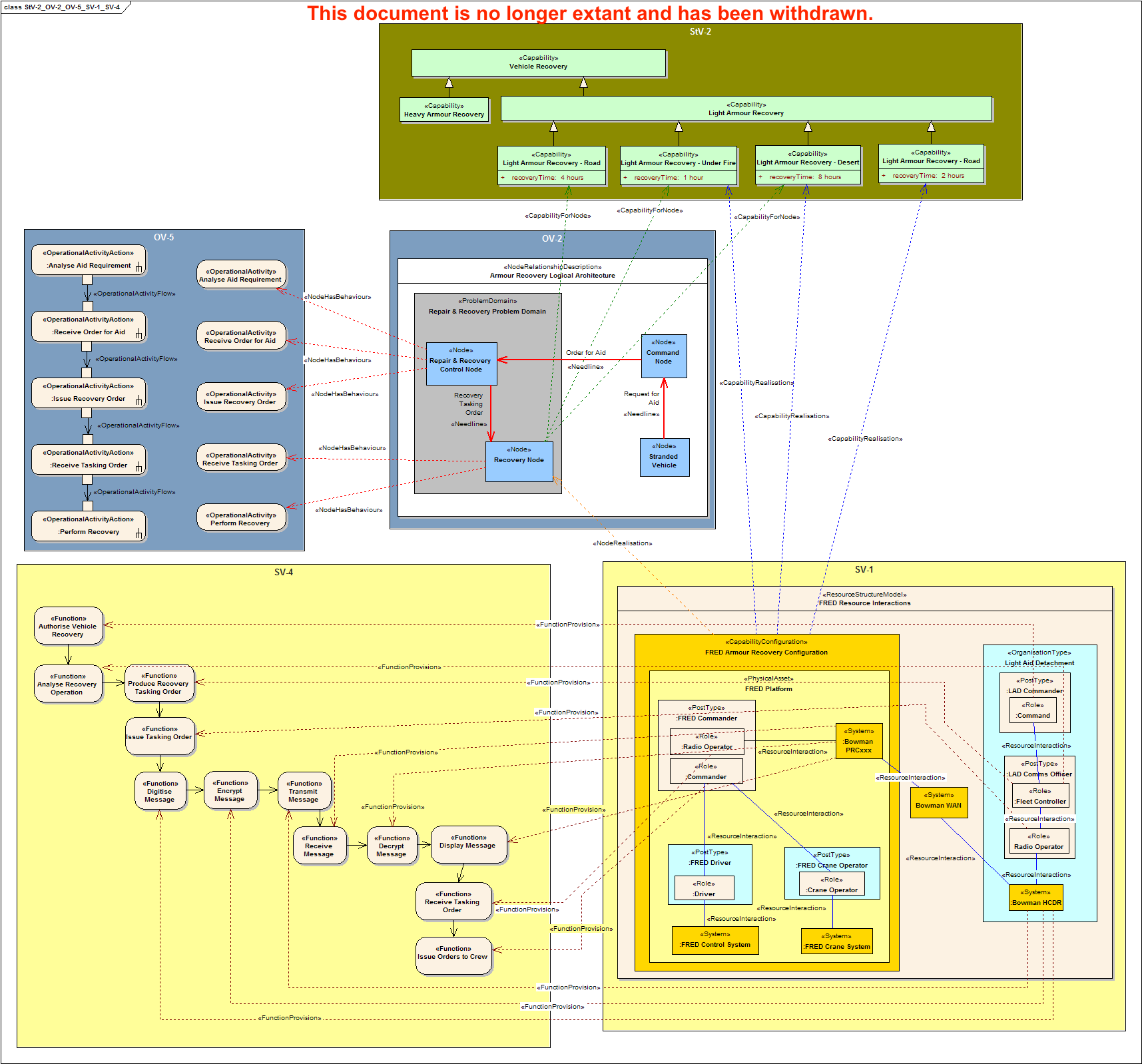Screen dimensions: 1142x1064
Task: Click the rake icon on :Receive Order for Aid action
Action: point(139,334)
